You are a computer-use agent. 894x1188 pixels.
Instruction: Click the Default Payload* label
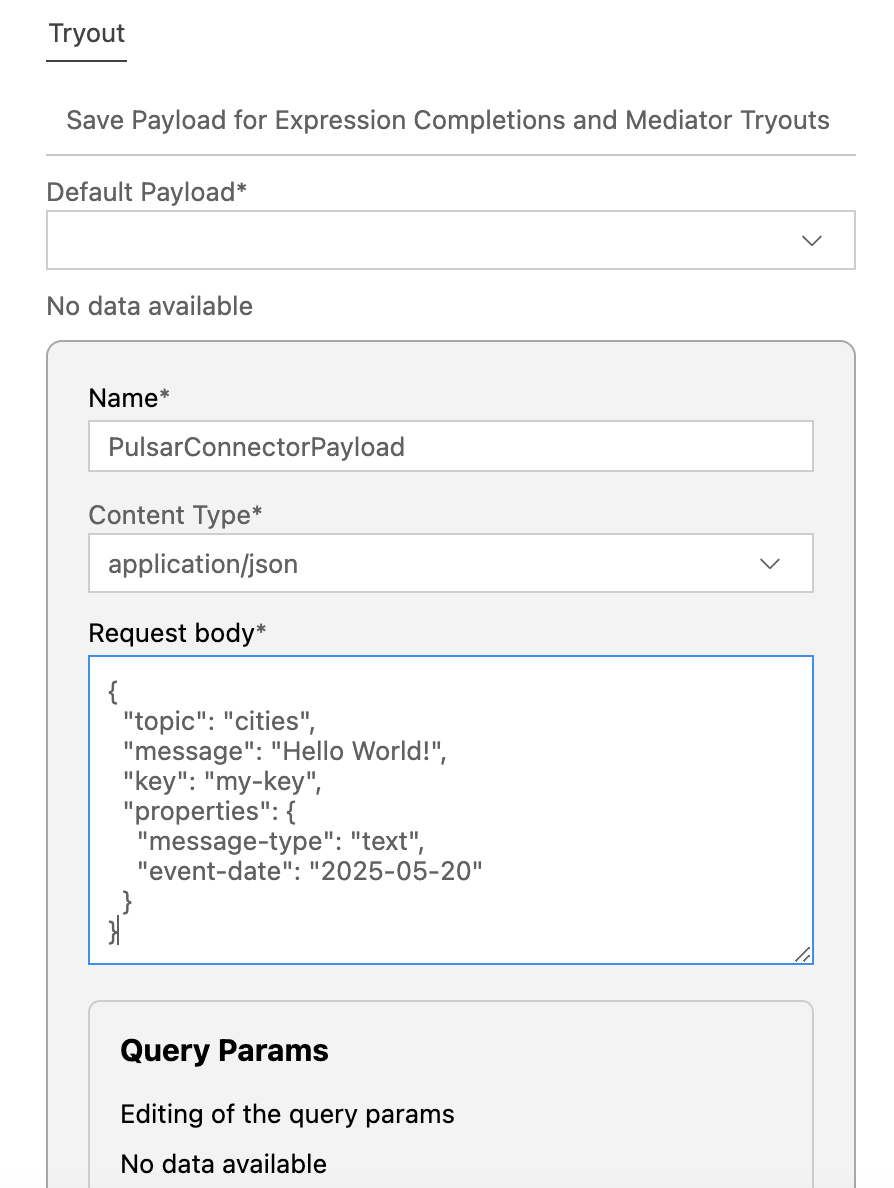tap(146, 192)
